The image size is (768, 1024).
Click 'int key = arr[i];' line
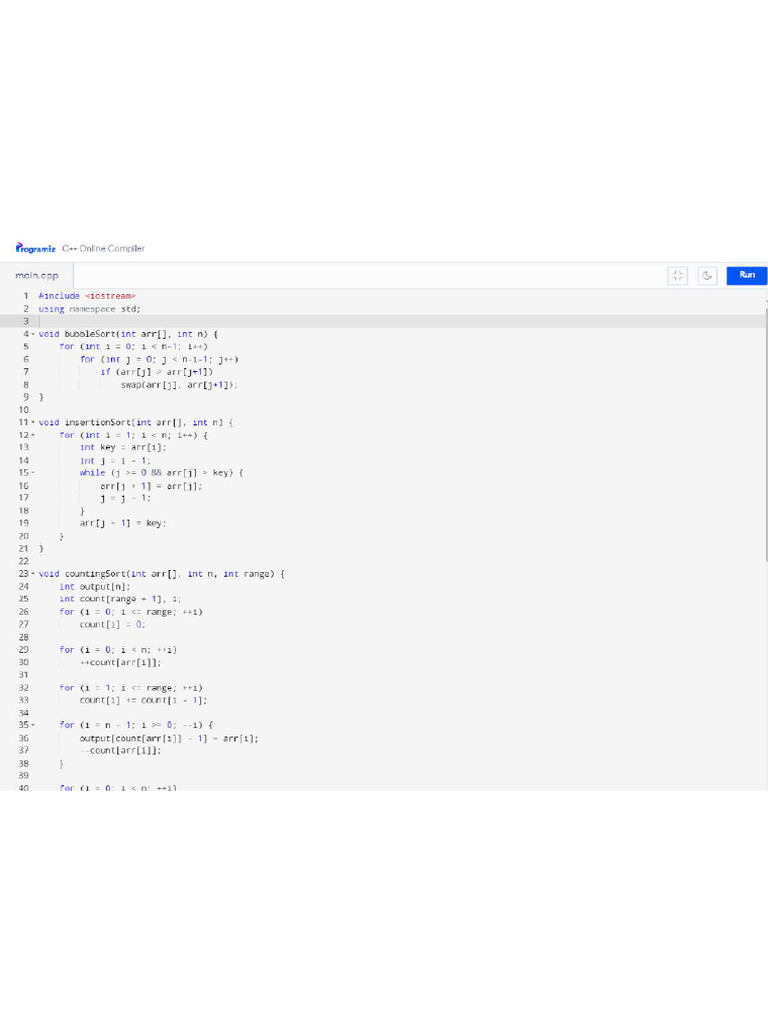tap(123, 447)
